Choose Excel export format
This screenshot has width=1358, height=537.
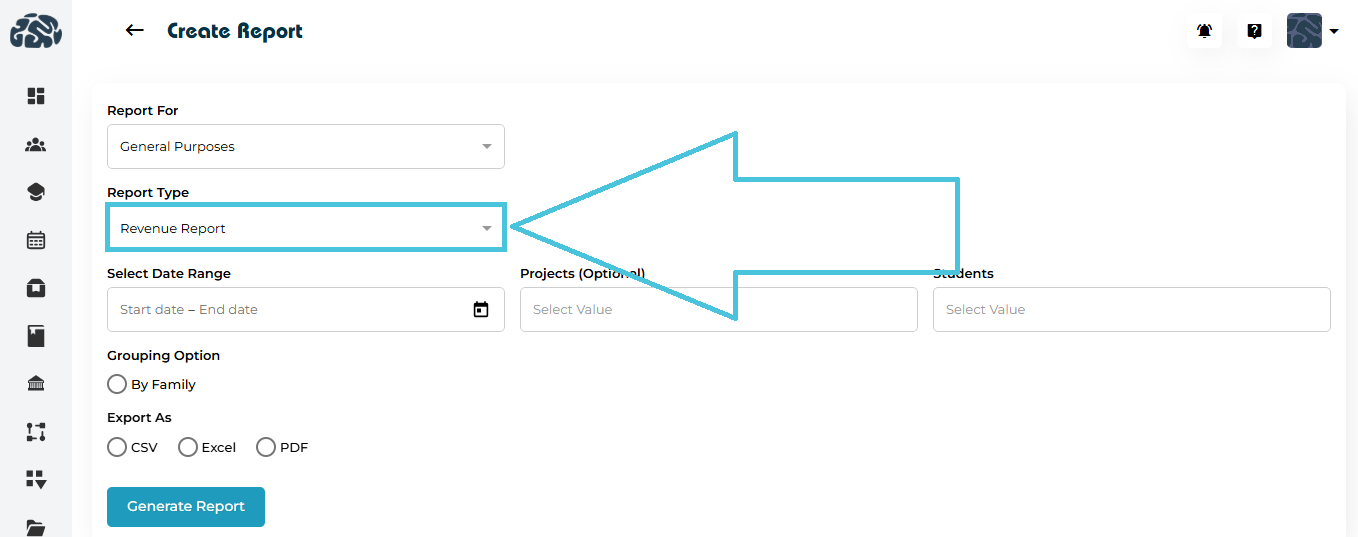188,447
